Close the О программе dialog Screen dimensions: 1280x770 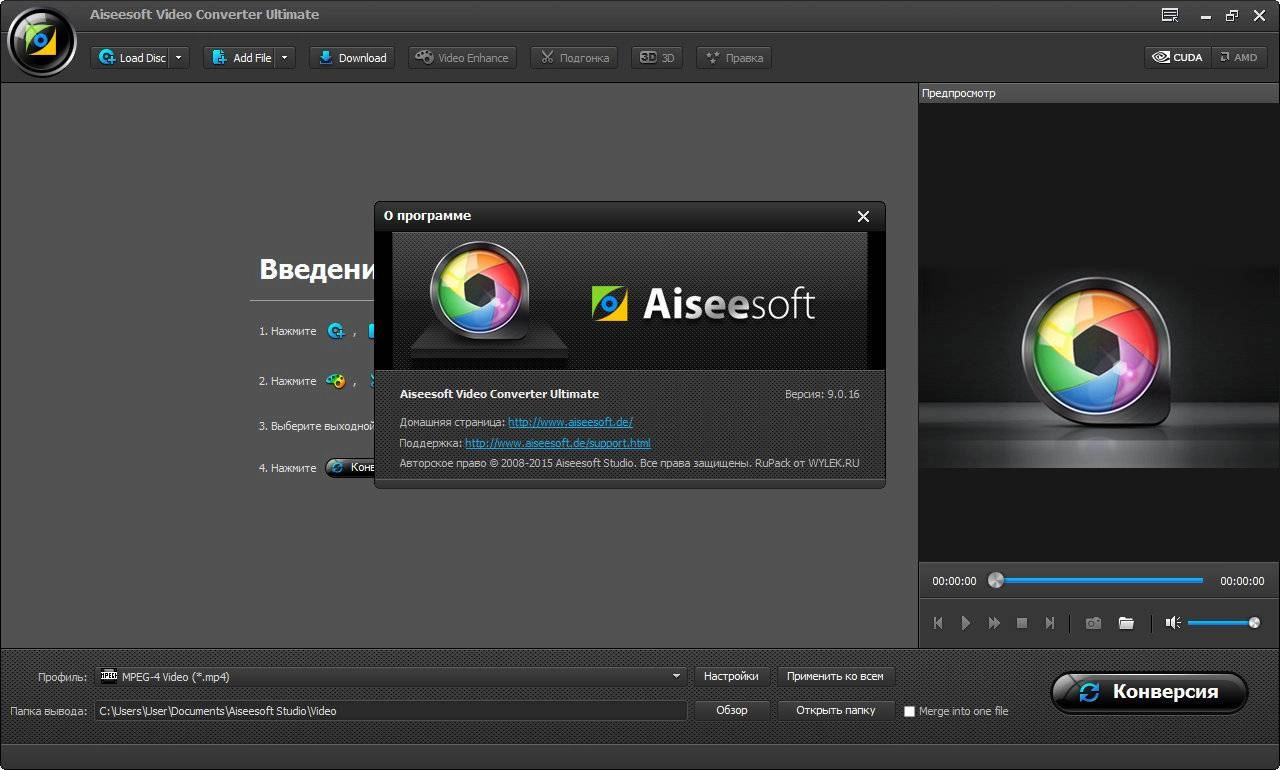[x=863, y=216]
